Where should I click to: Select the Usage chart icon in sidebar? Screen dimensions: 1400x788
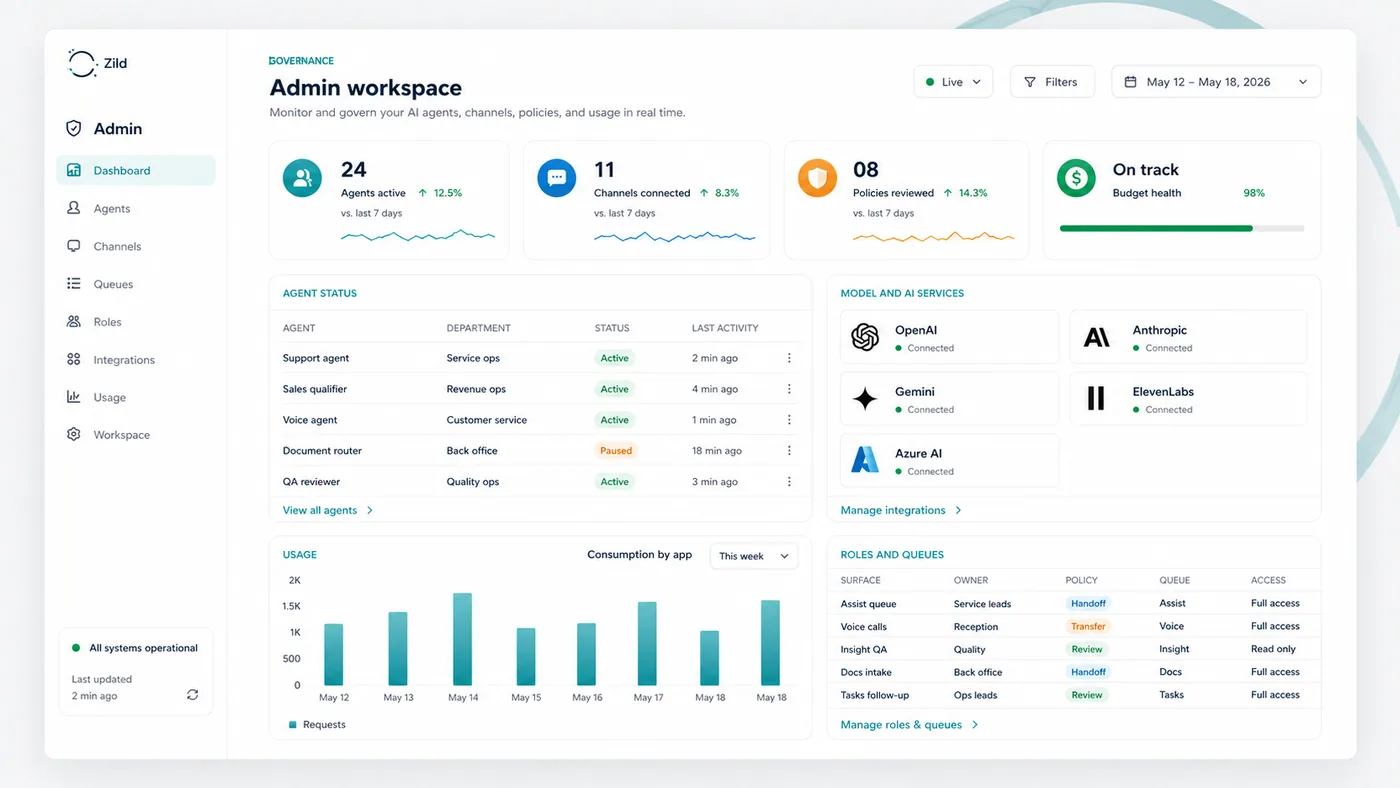coord(74,397)
